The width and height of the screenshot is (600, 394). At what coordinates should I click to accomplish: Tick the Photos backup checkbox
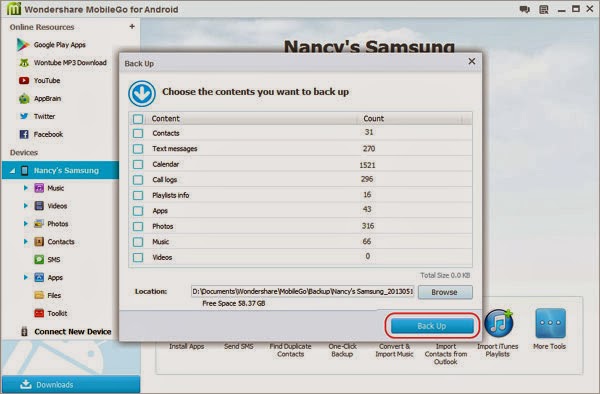click(138, 226)
